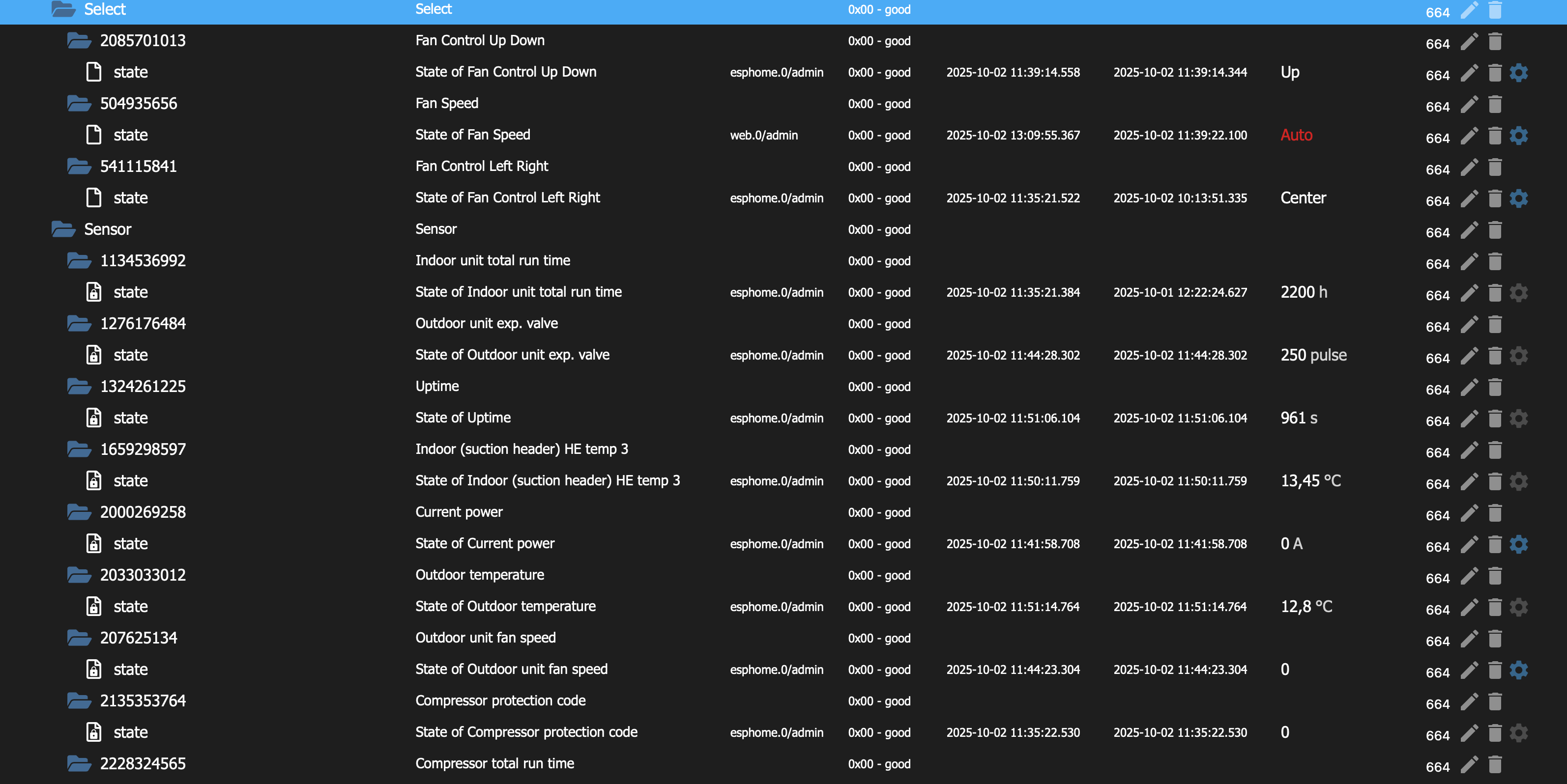Collapse folder 1324261225 Uptime
1567x784 pixels.
click(x=79, y=387)
